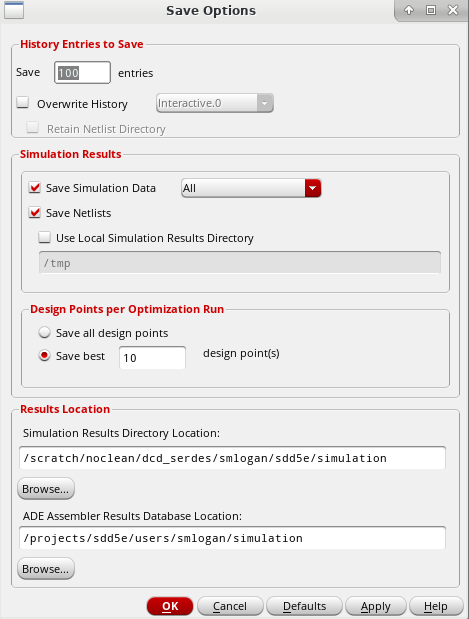Click the best design points number field
Screen dimensions: 469x619
152,358
